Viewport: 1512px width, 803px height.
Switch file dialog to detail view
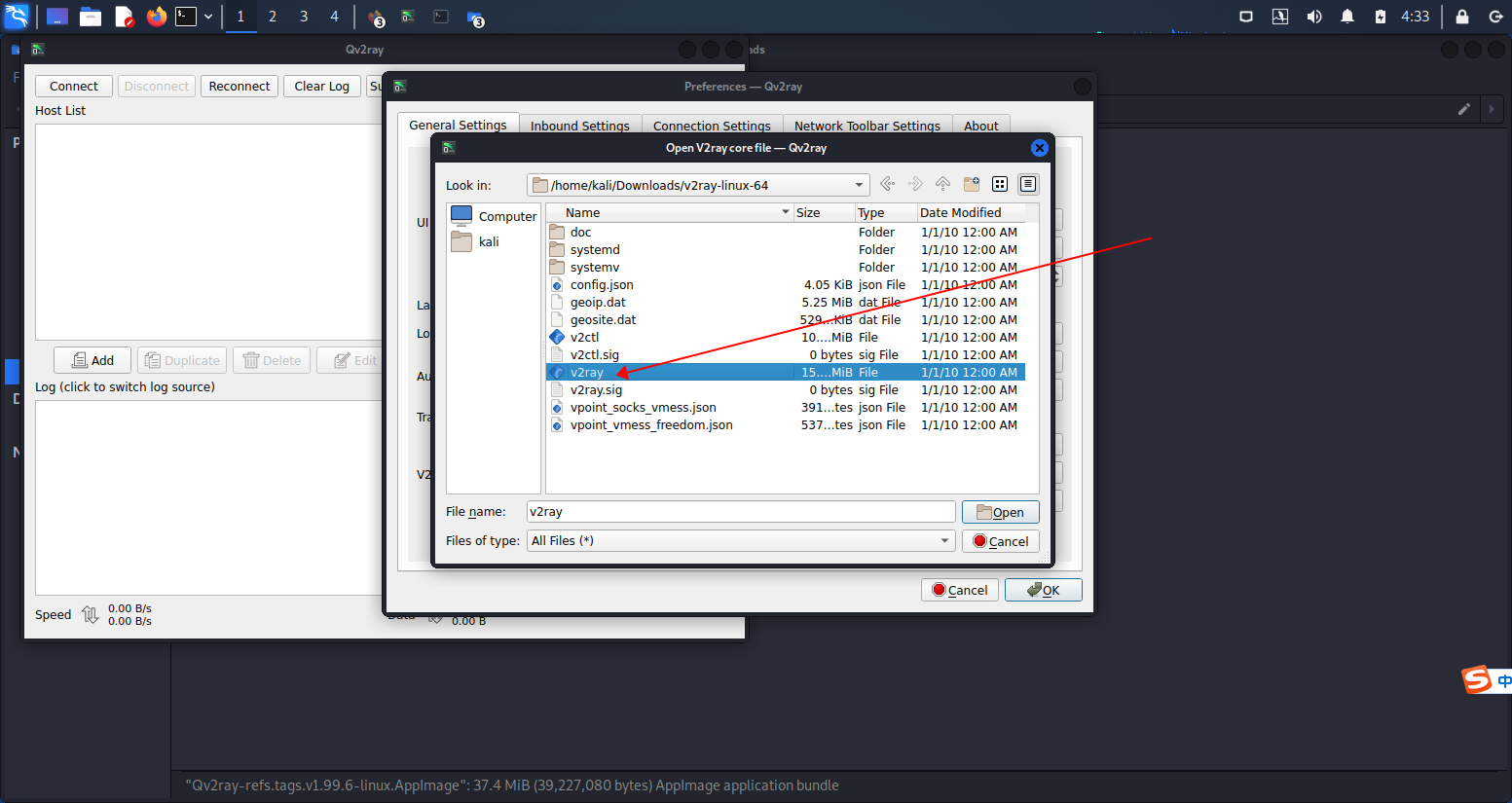1027,184
